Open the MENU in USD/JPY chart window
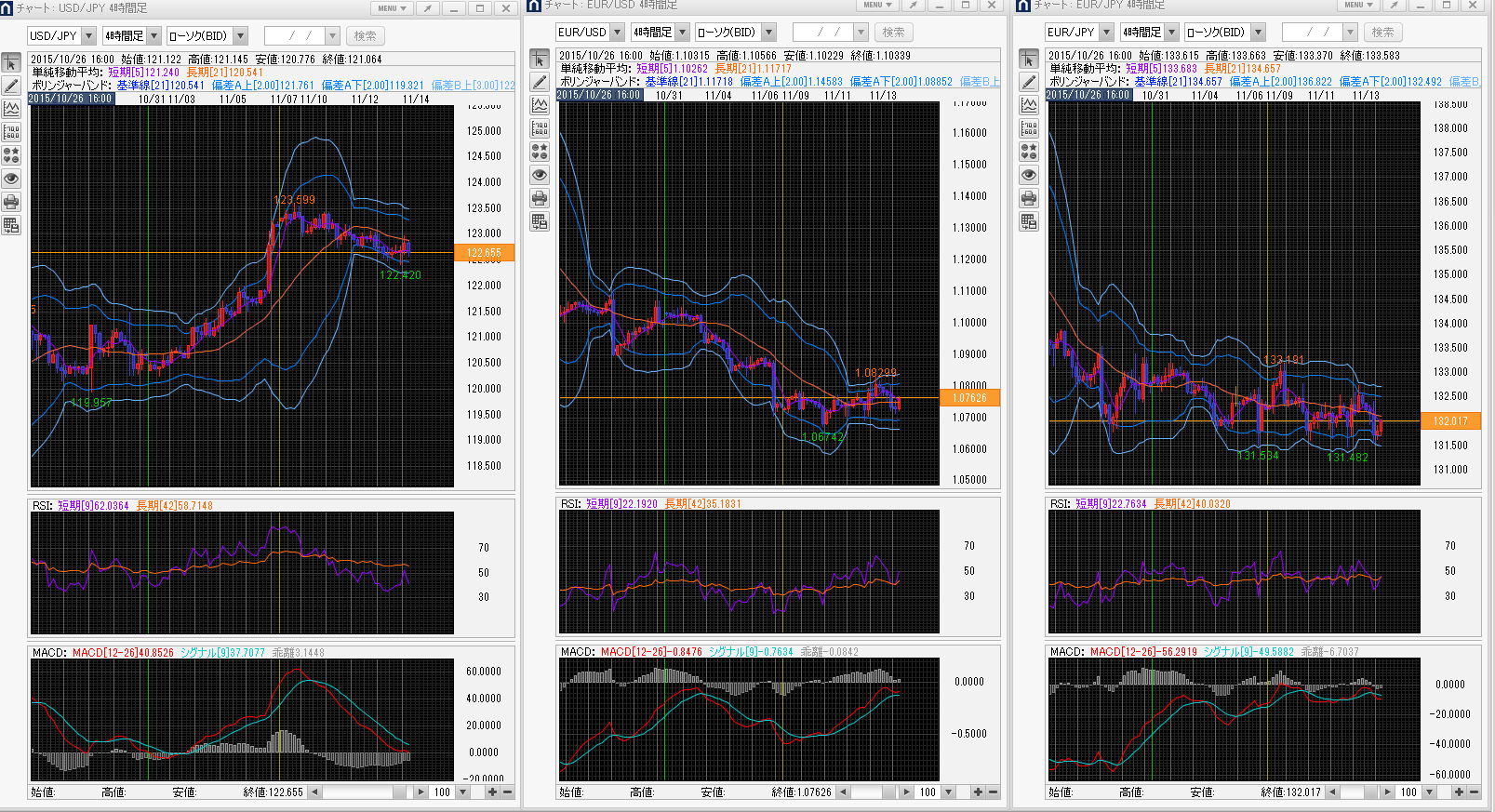The image size is (1495, 812). (x=392, y=8)
